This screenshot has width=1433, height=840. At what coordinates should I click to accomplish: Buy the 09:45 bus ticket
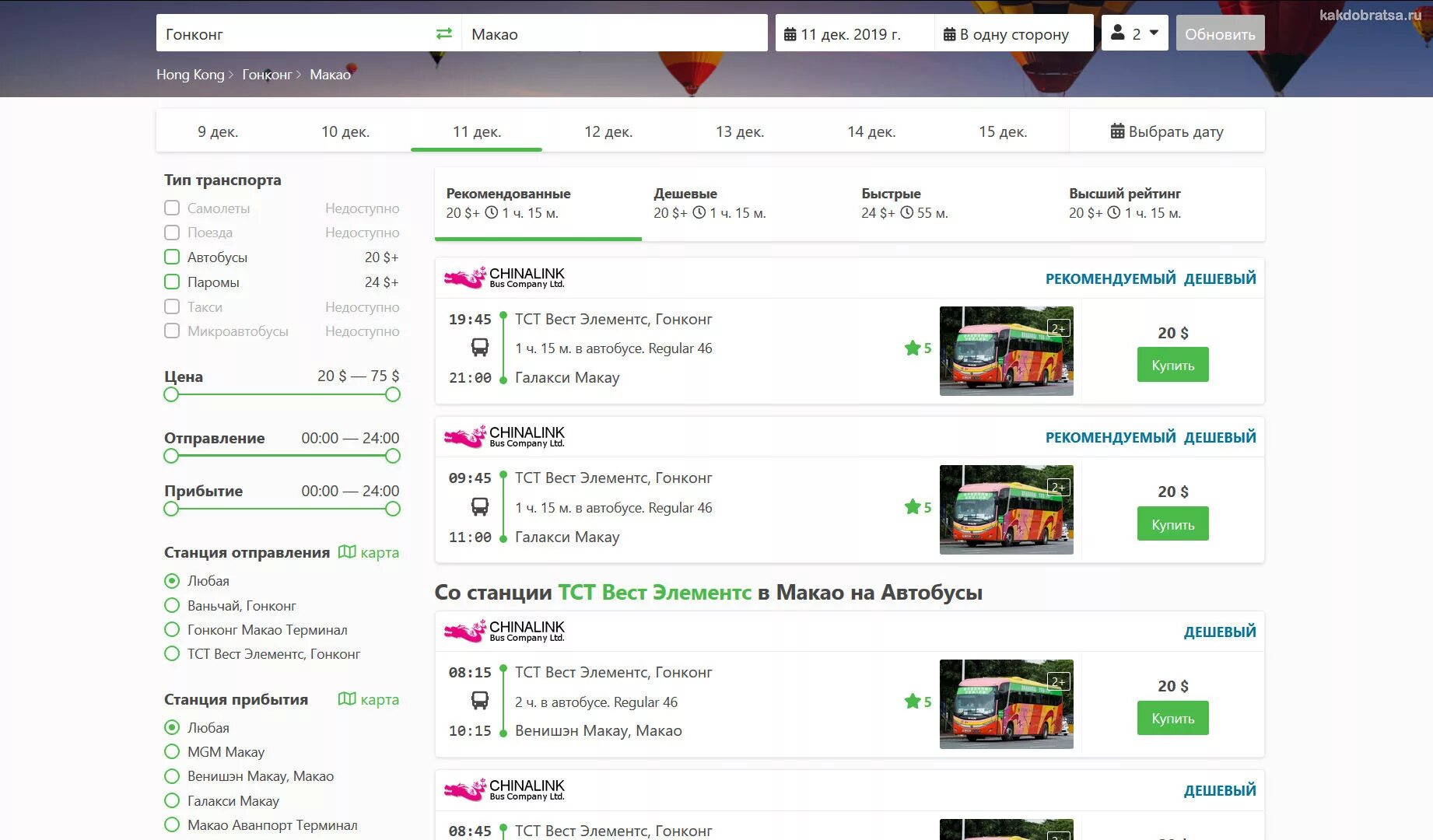tap(1173, 524)
